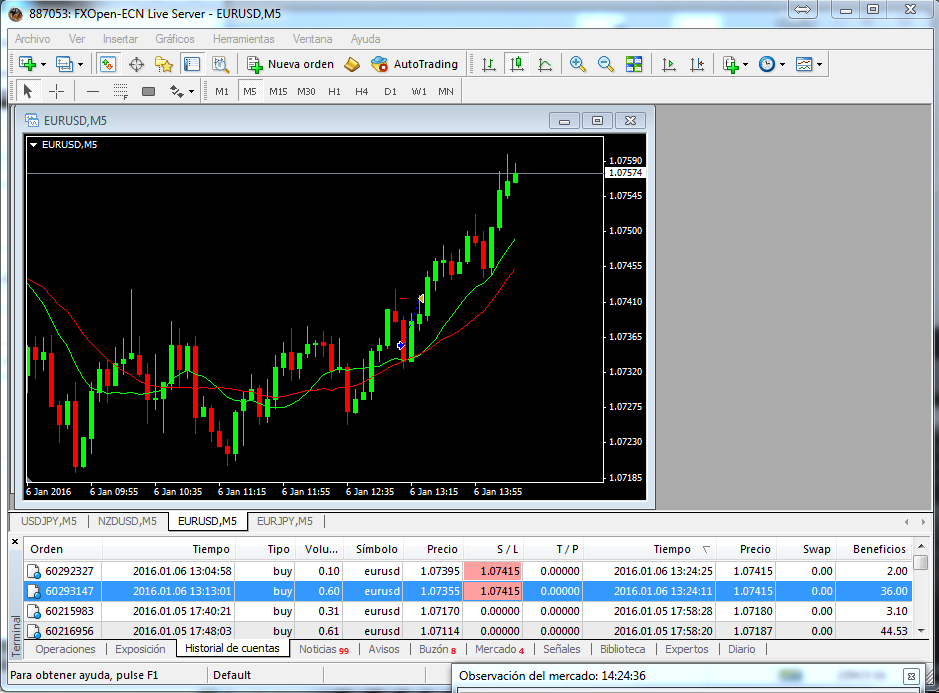939x693 pixels.
Task: Switch to the NZDUSD,M5 chart tab
Action: 128,521
